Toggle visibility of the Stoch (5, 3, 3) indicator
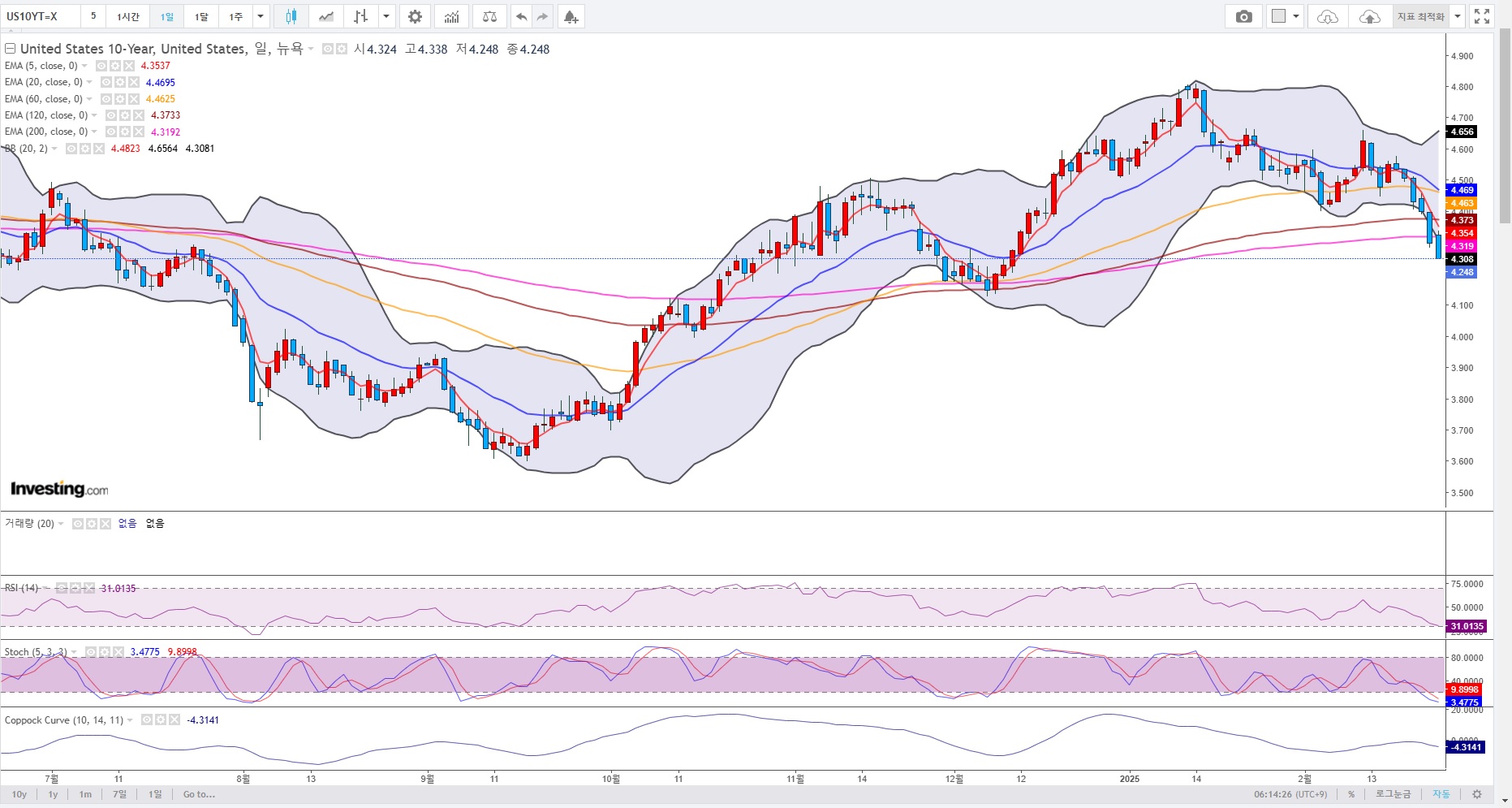 tap(91, 652)
